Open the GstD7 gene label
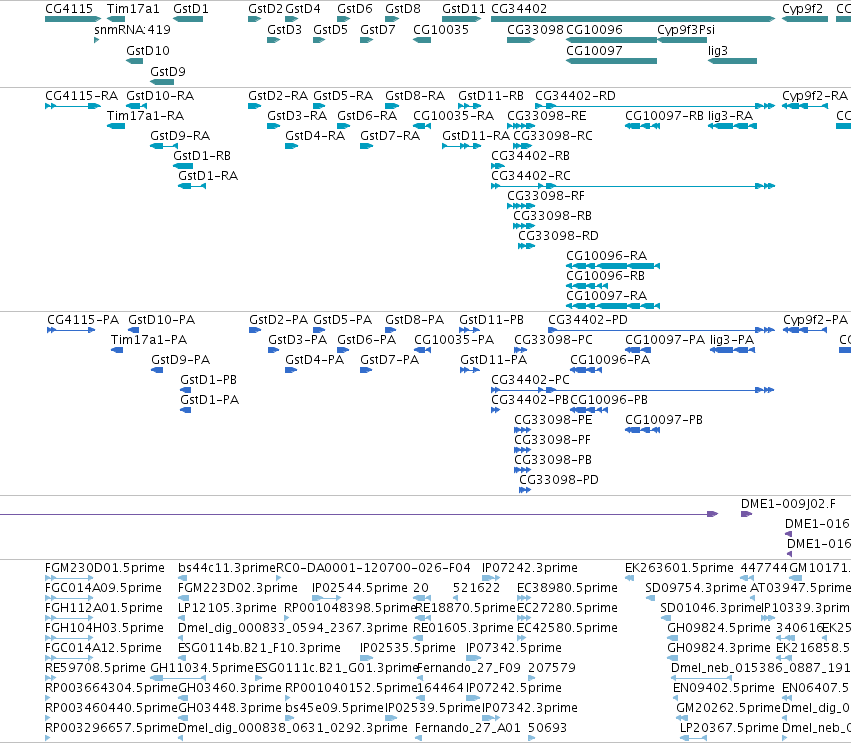Viewport: 851px width, 743px height. pos(378,29)
